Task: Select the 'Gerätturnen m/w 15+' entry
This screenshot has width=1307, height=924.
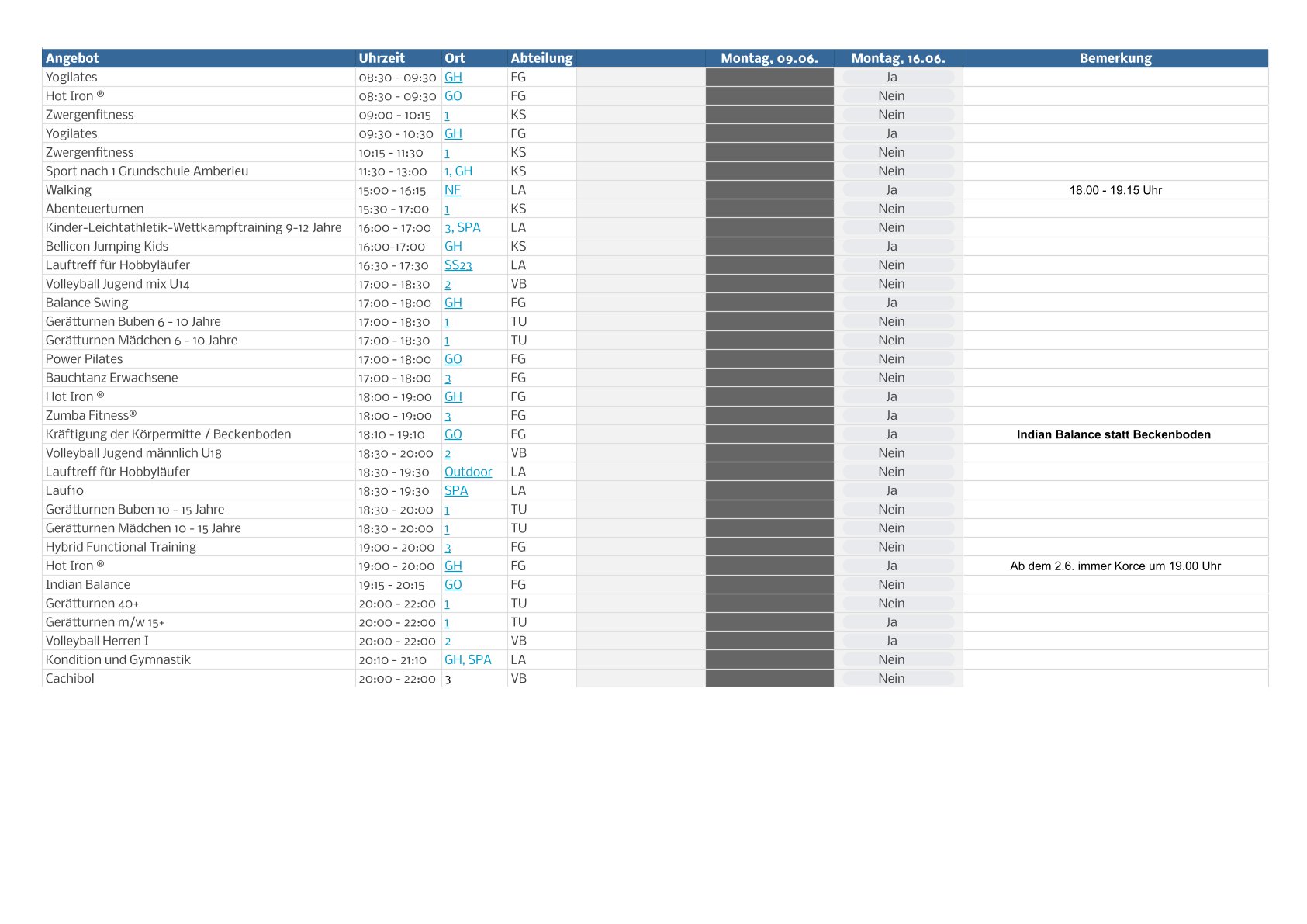Action: pos(105,622)
